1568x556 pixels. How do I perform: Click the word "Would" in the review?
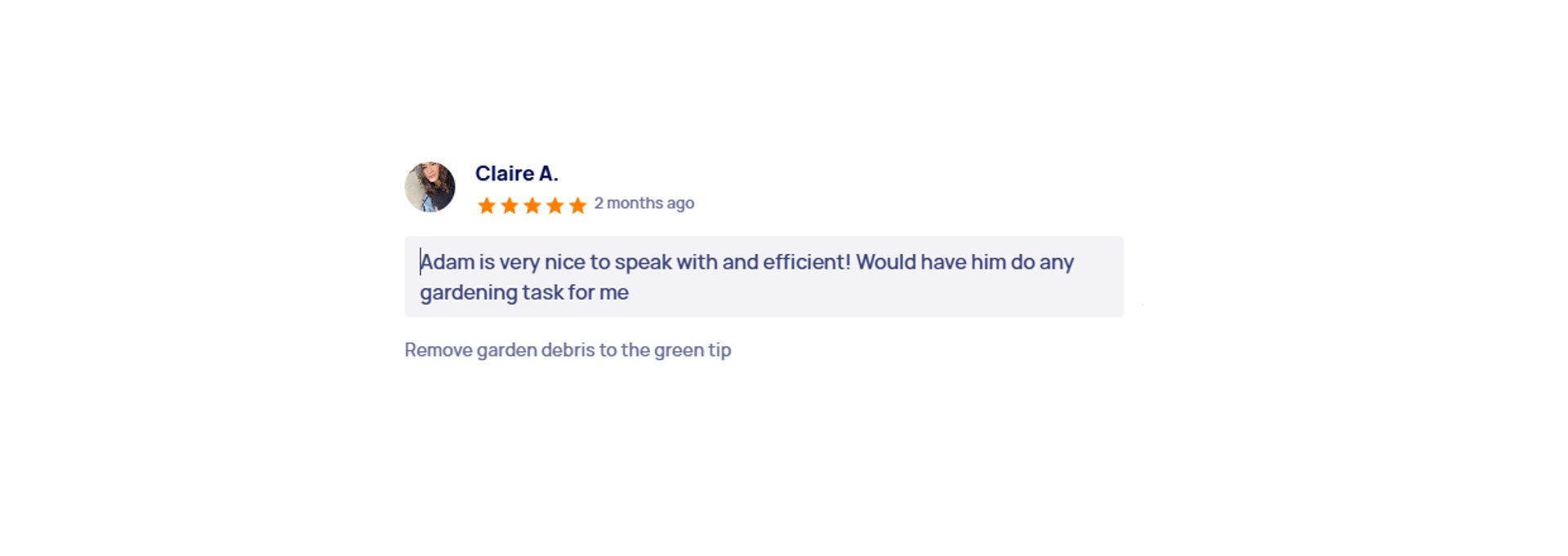pos(885,262)
